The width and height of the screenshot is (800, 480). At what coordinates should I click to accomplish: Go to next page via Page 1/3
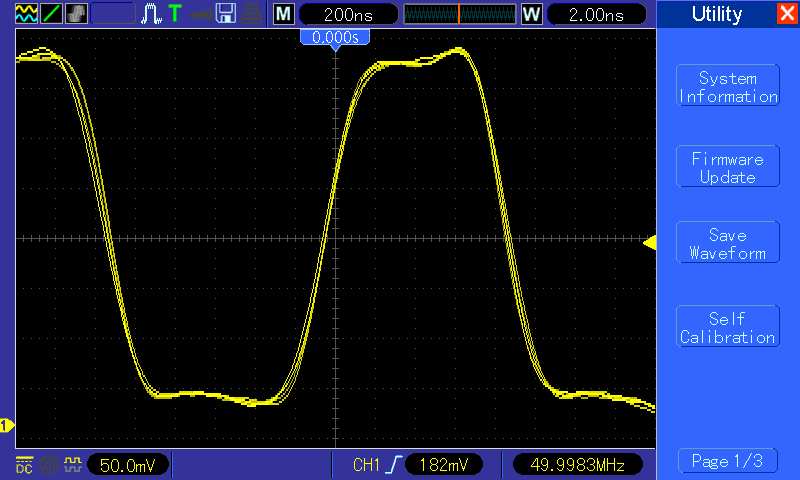(x=728, y=461)
